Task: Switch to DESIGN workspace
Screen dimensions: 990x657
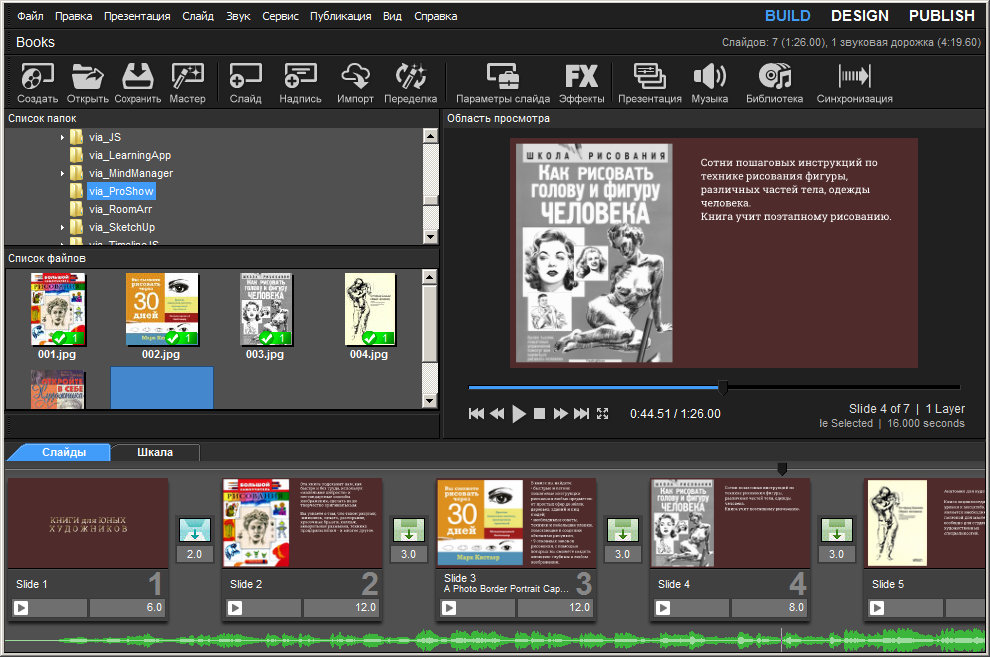Action: coord(859,16)
